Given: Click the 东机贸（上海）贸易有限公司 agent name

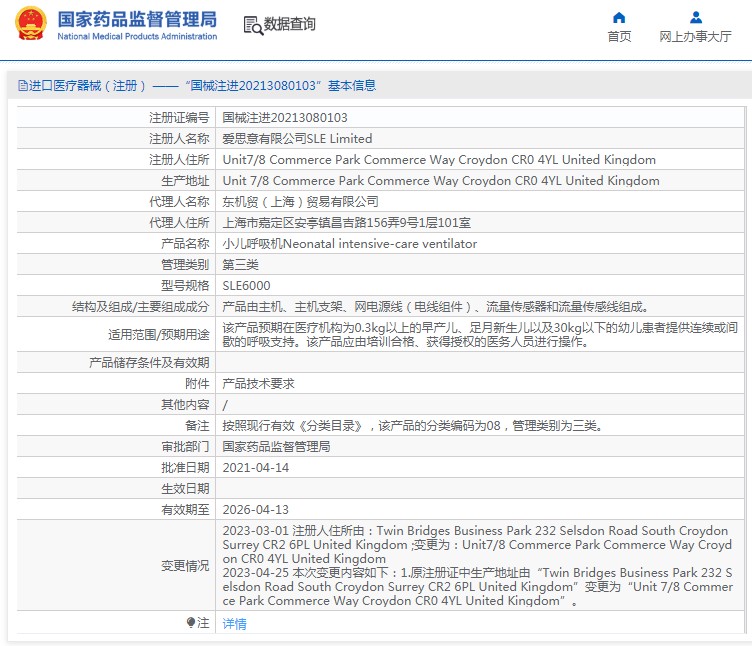Looking at the screenshot, I should point(300,202).
